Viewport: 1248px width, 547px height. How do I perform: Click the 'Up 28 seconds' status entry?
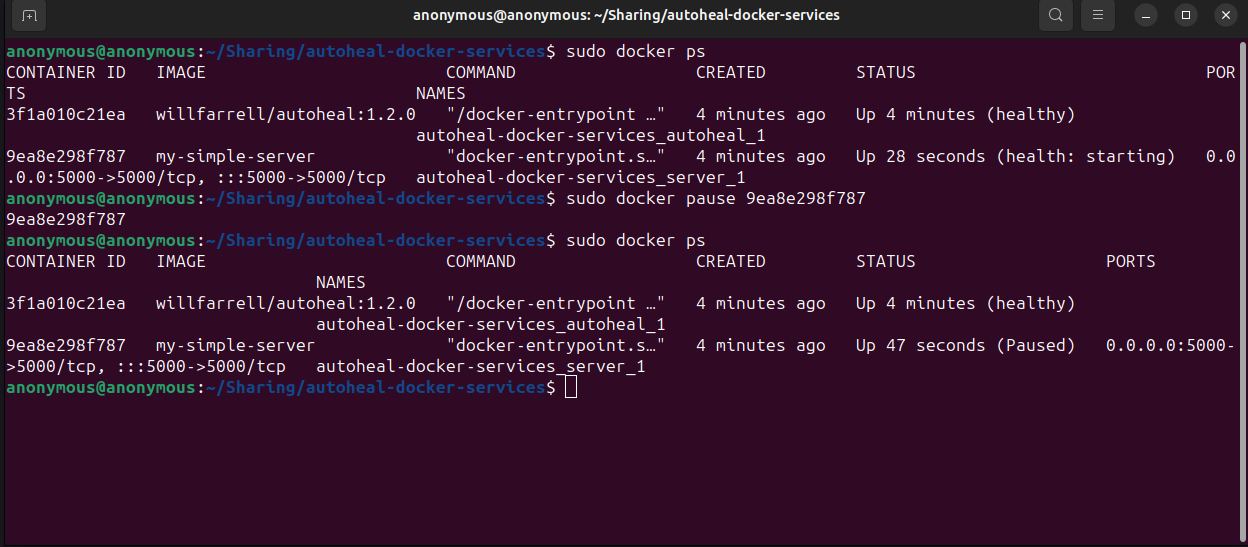[920, 157]
